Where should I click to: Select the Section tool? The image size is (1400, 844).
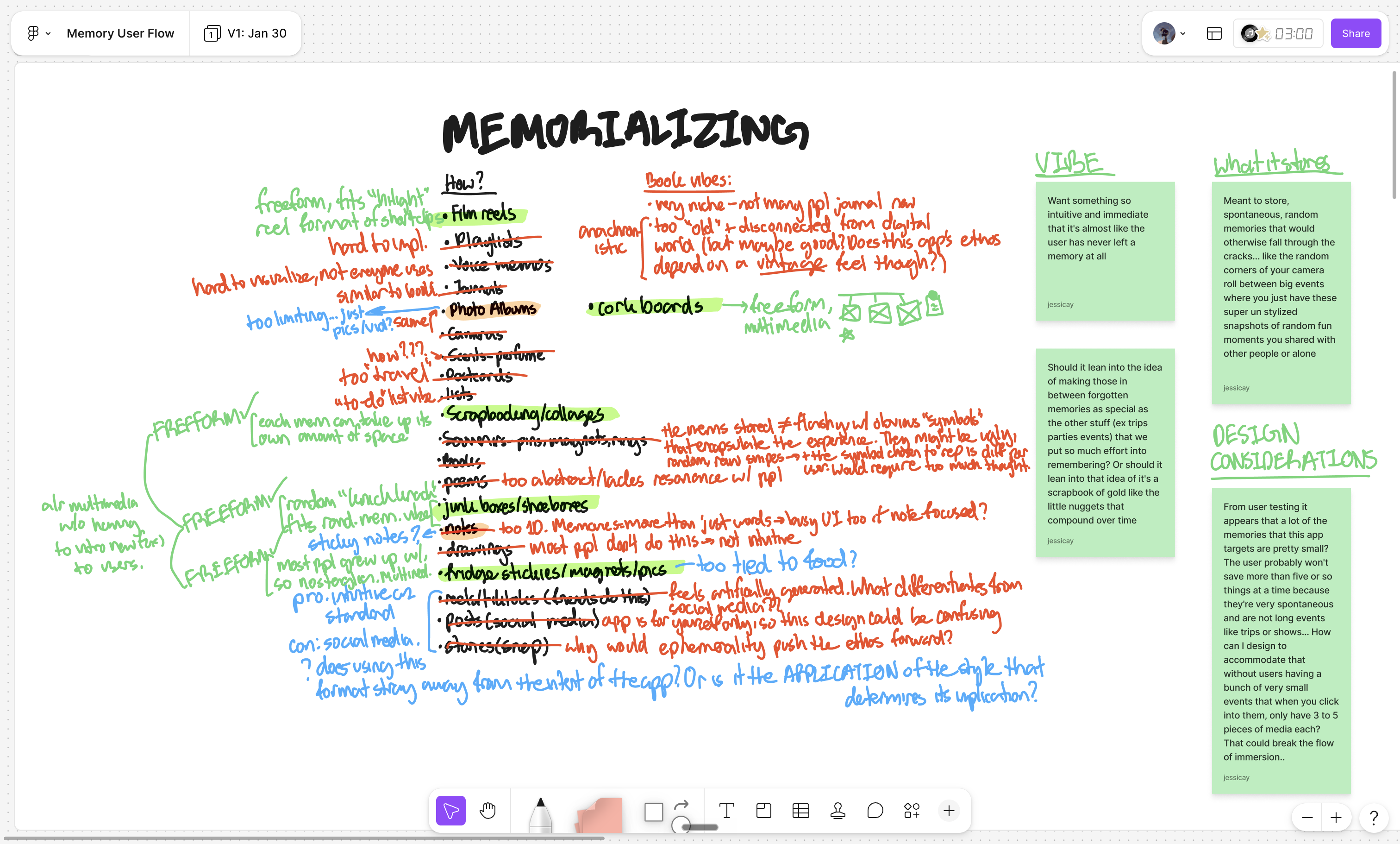pyautogui.click(x=763, y=811)
